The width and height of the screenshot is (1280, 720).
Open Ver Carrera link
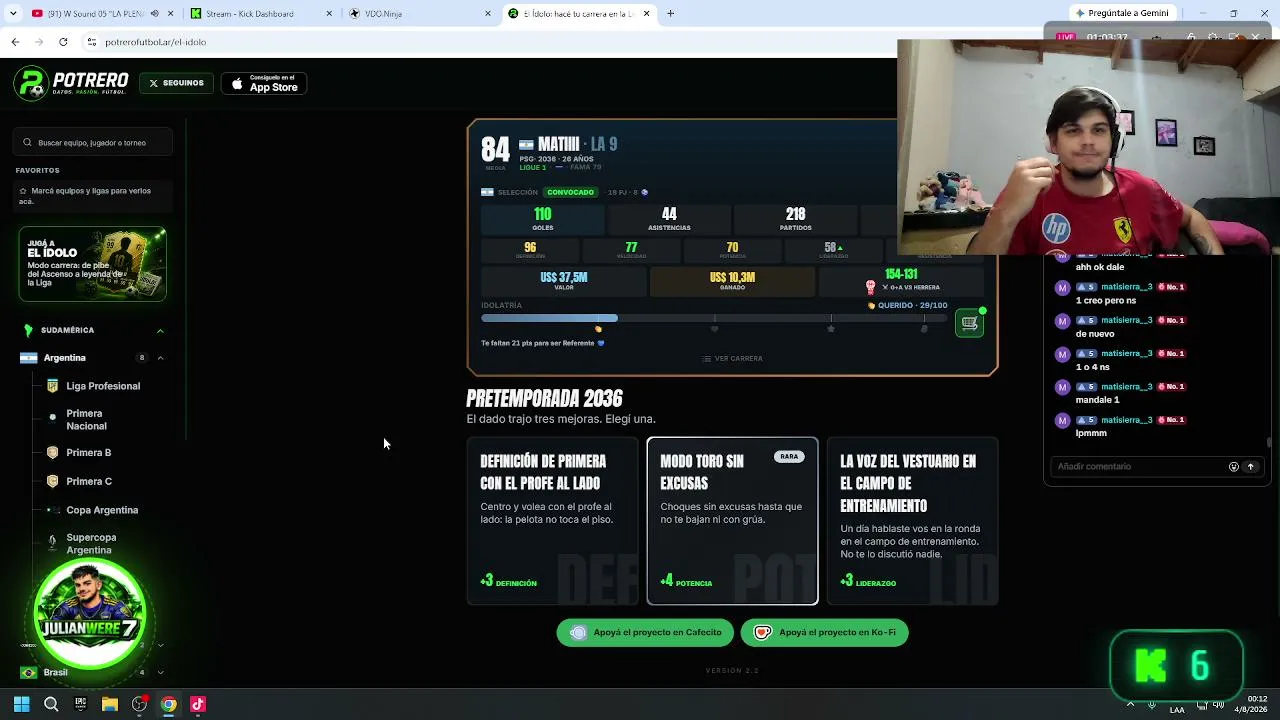point(732,358)
